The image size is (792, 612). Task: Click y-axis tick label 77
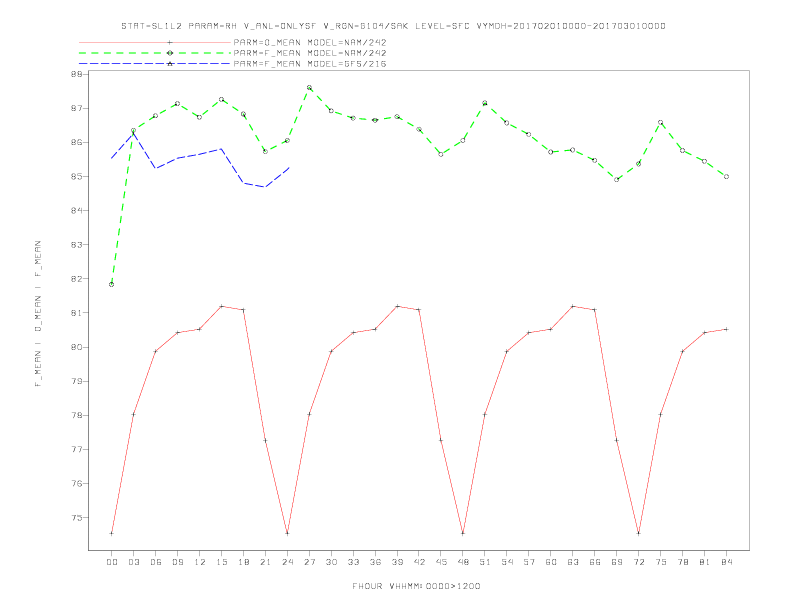tap(77, 449)
